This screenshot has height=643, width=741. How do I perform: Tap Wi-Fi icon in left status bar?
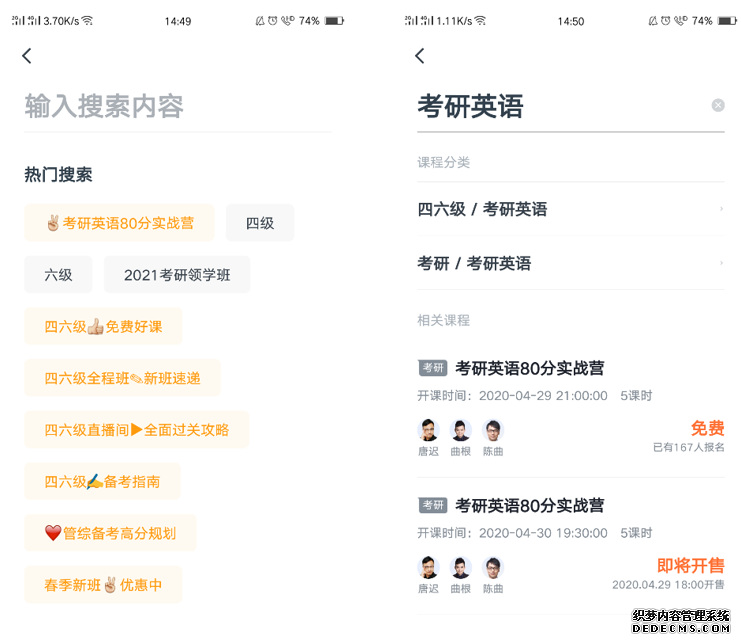coord(87,21)
